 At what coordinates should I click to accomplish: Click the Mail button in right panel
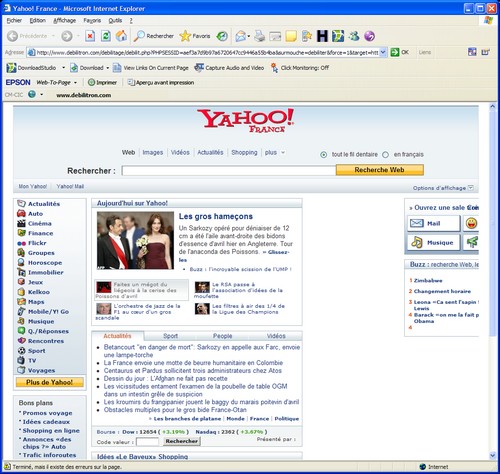click(434, 223)
